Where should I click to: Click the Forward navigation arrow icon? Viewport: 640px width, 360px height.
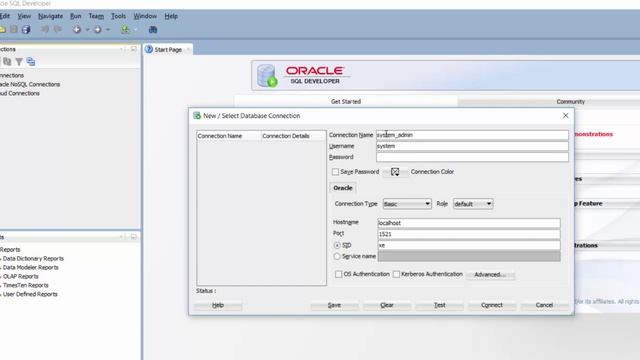(98, 29)
